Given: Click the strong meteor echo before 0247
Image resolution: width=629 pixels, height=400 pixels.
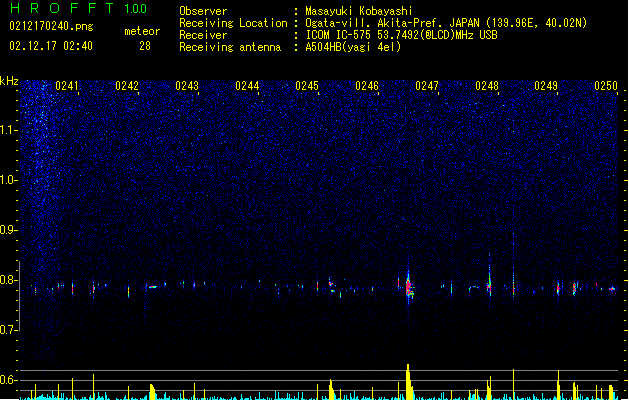Looking at the screenshot, I should [x=409, y=287].
